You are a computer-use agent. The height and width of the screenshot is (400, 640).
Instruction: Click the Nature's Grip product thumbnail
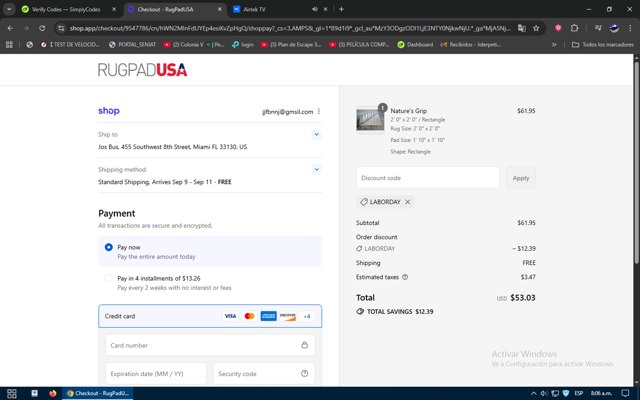(x=370, y=120)
